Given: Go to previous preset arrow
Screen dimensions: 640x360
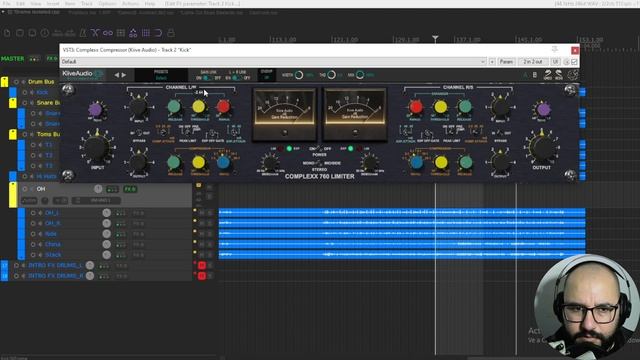Looking at the screenshot, I should [117, 75].
